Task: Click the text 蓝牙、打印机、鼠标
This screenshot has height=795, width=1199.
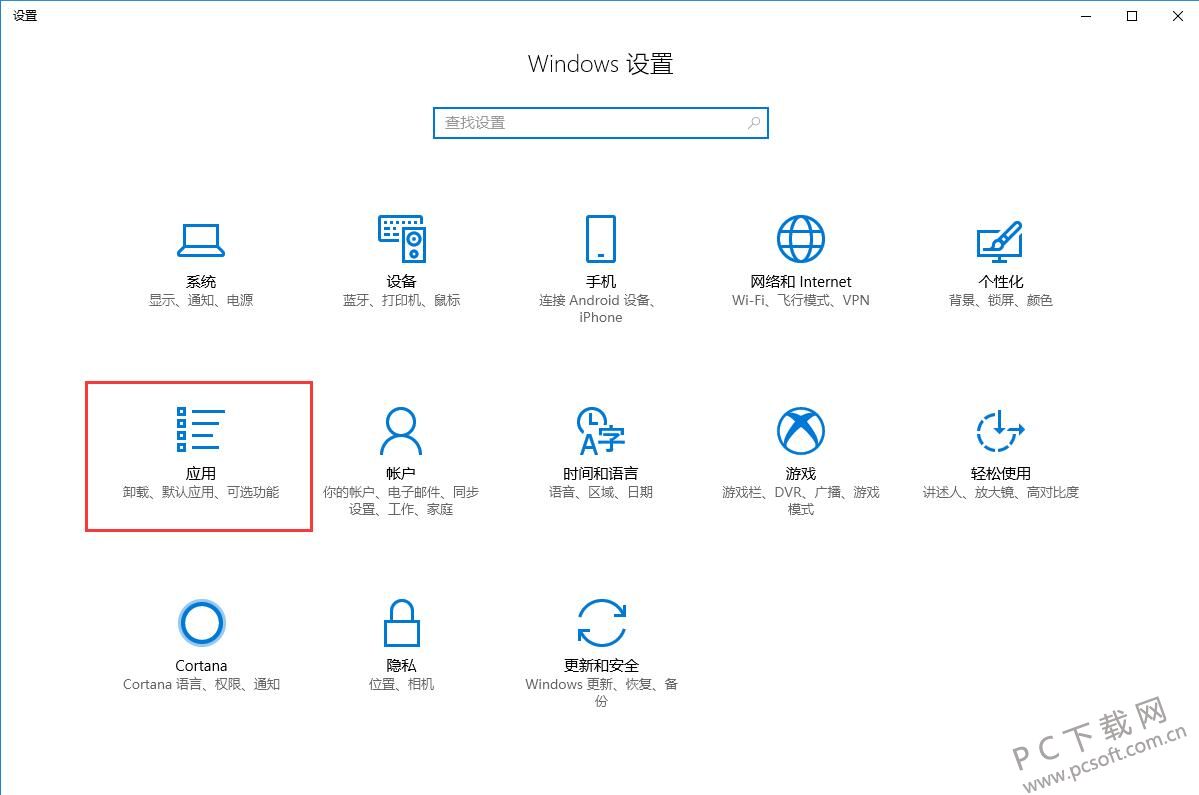Action: click(x=401, y=300)
